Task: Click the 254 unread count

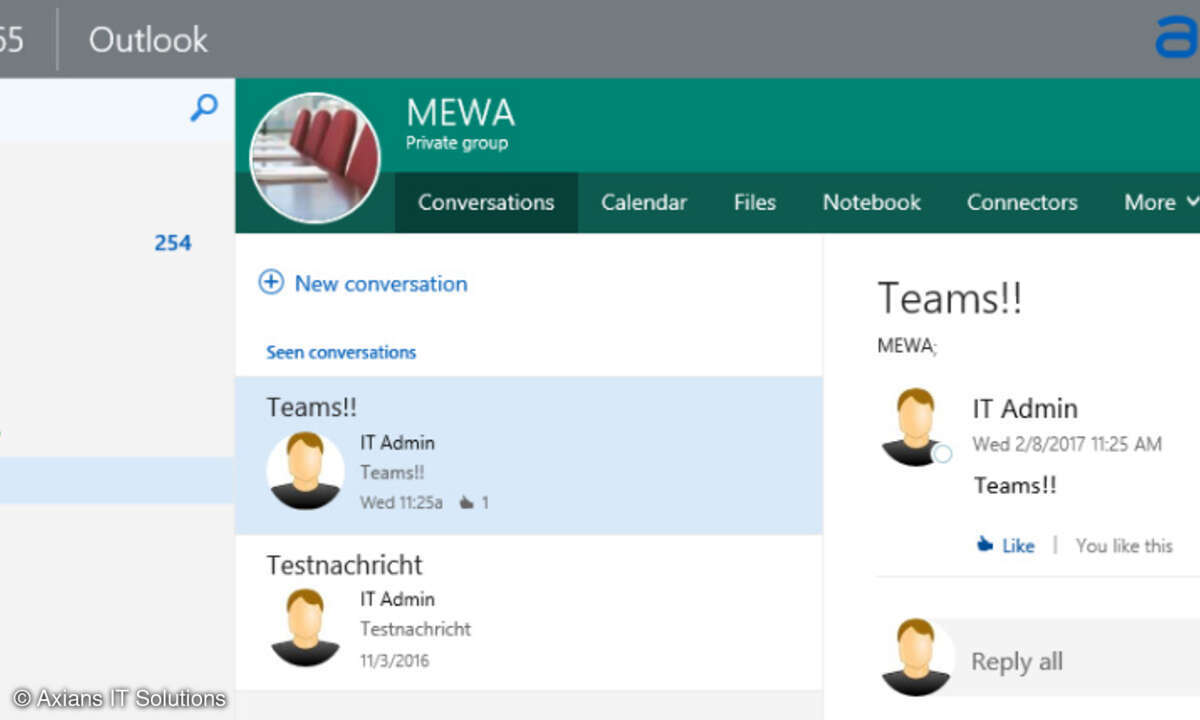Action: (173, 243)
